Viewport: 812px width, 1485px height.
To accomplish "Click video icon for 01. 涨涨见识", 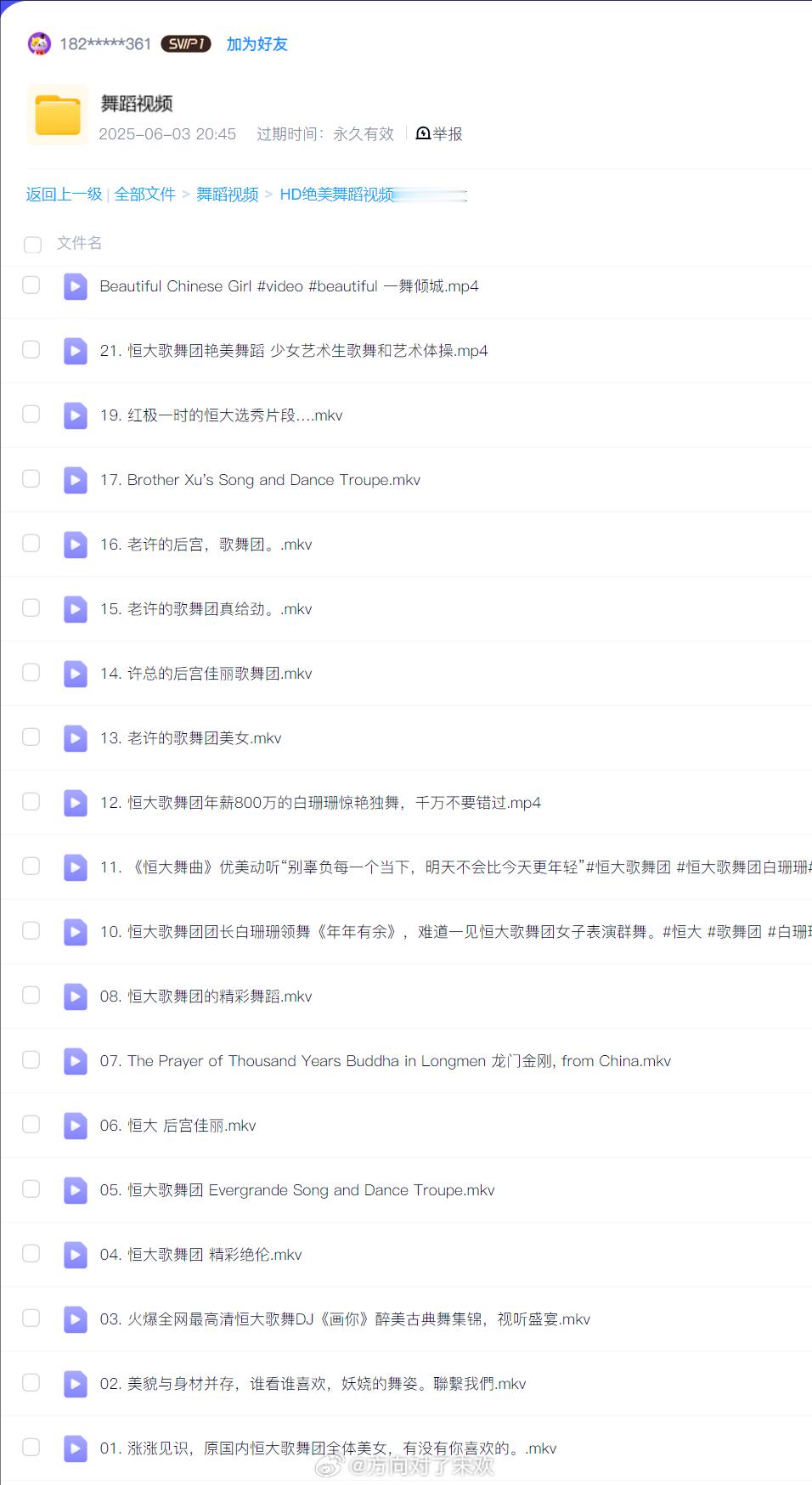I will pyautogui.click(x=76, y=1448).
